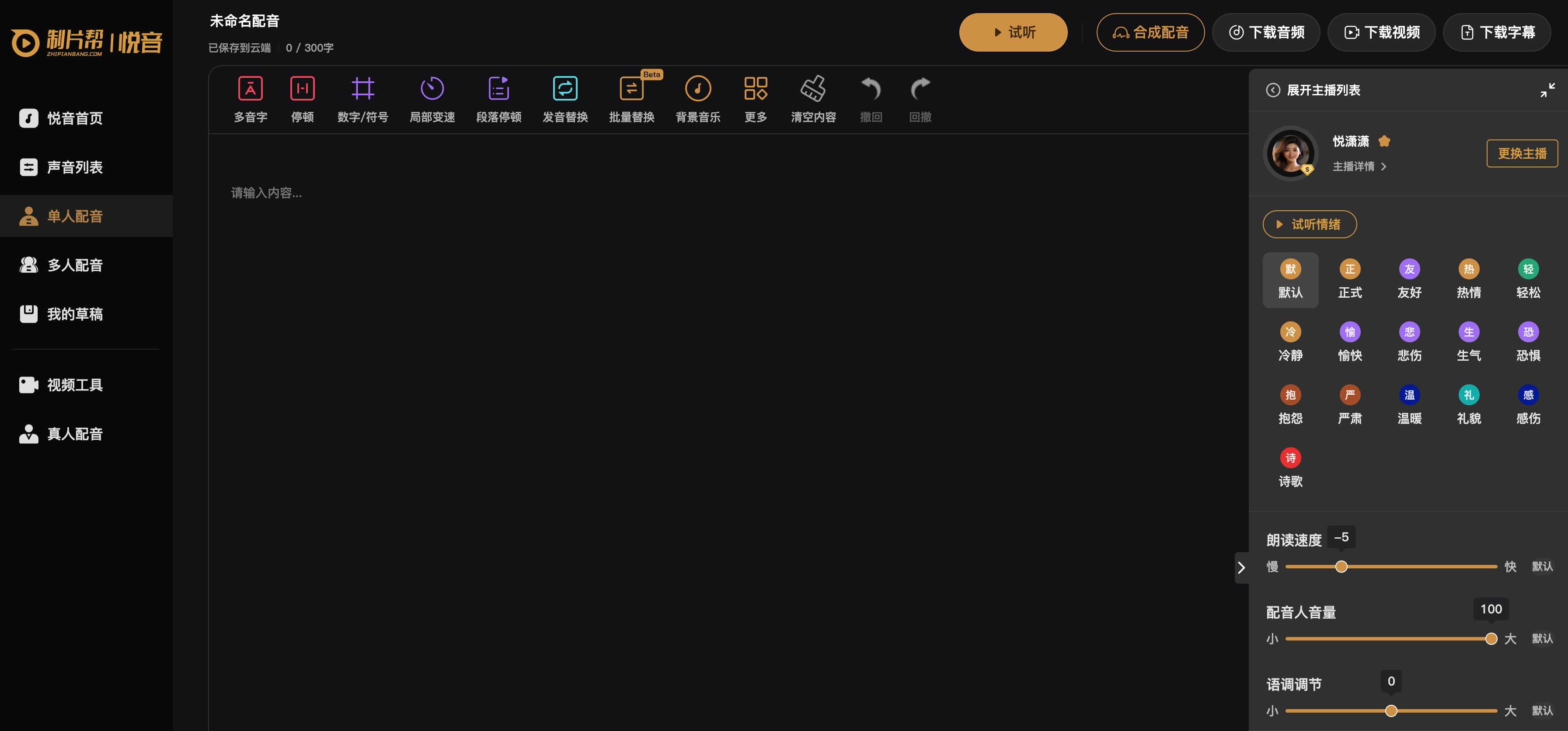Screen dimensions: 1568x731
Task: Open 发音替换 pronunciation replace tool
Action: (565, 89)
